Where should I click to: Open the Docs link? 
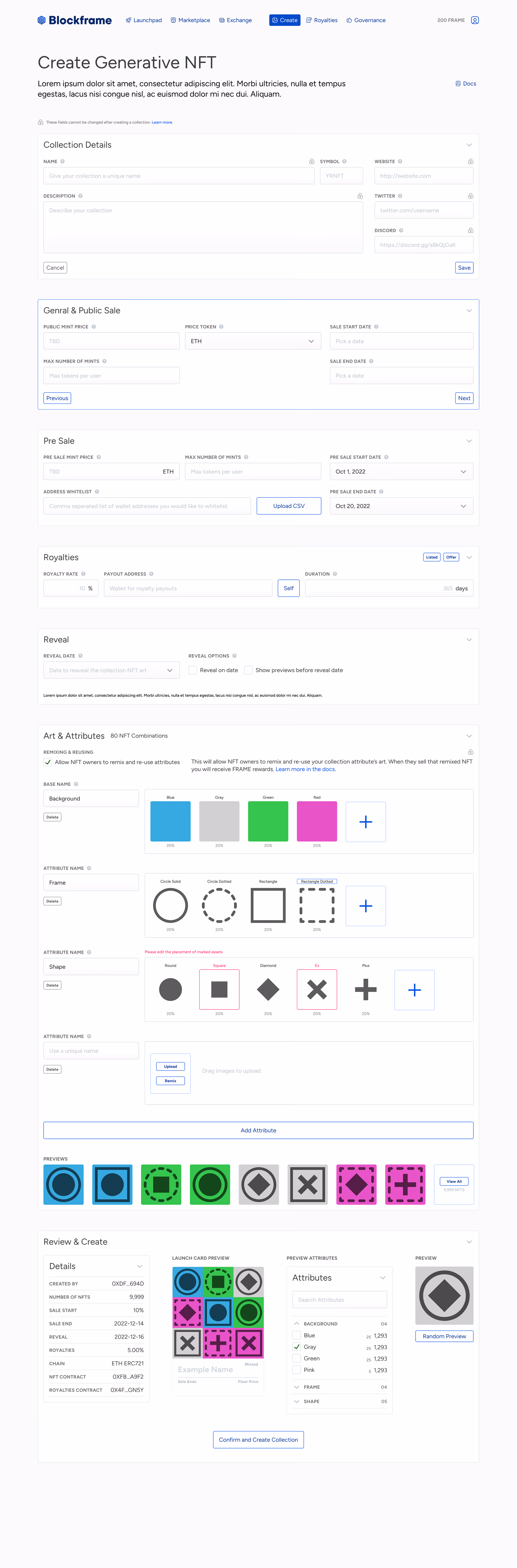[466, 84]
